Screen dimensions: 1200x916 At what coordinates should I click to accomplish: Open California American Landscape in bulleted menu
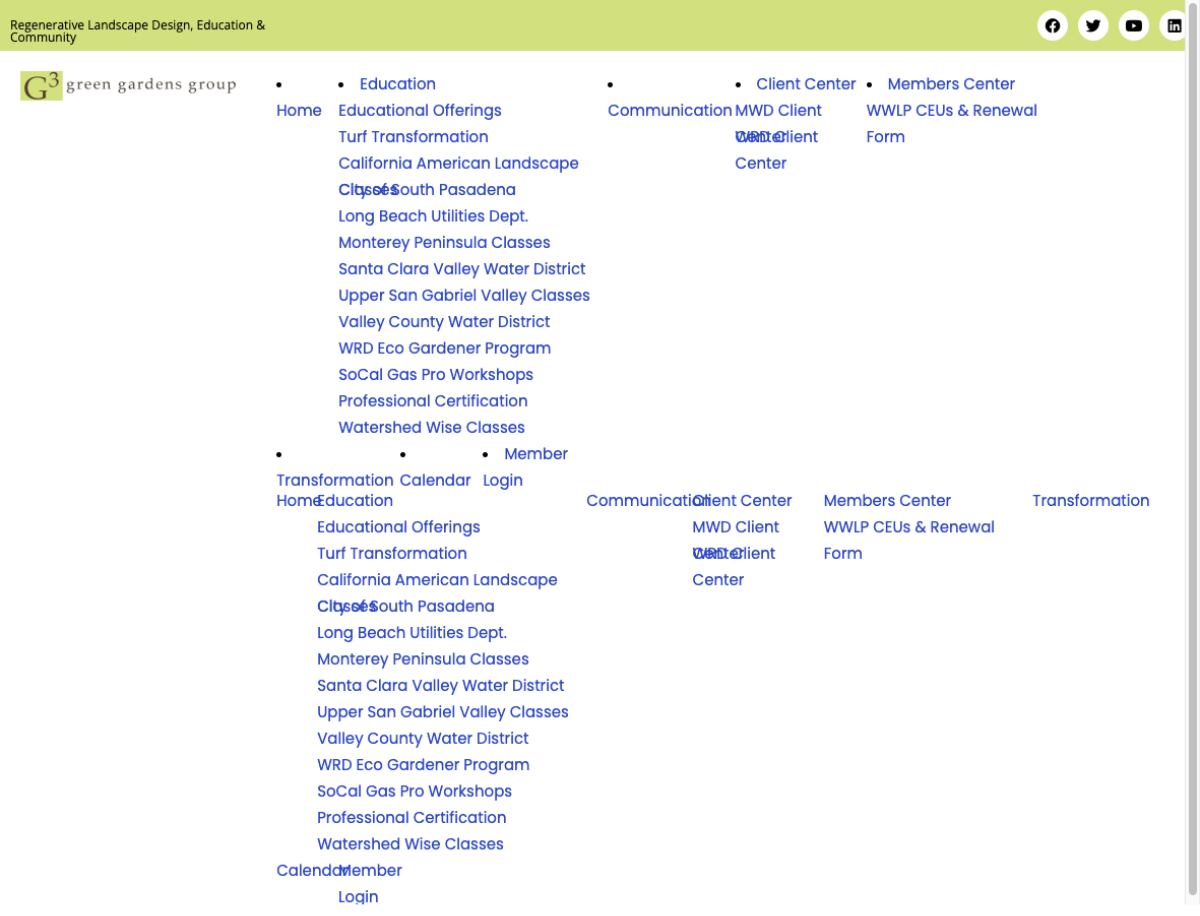(458, 164)
